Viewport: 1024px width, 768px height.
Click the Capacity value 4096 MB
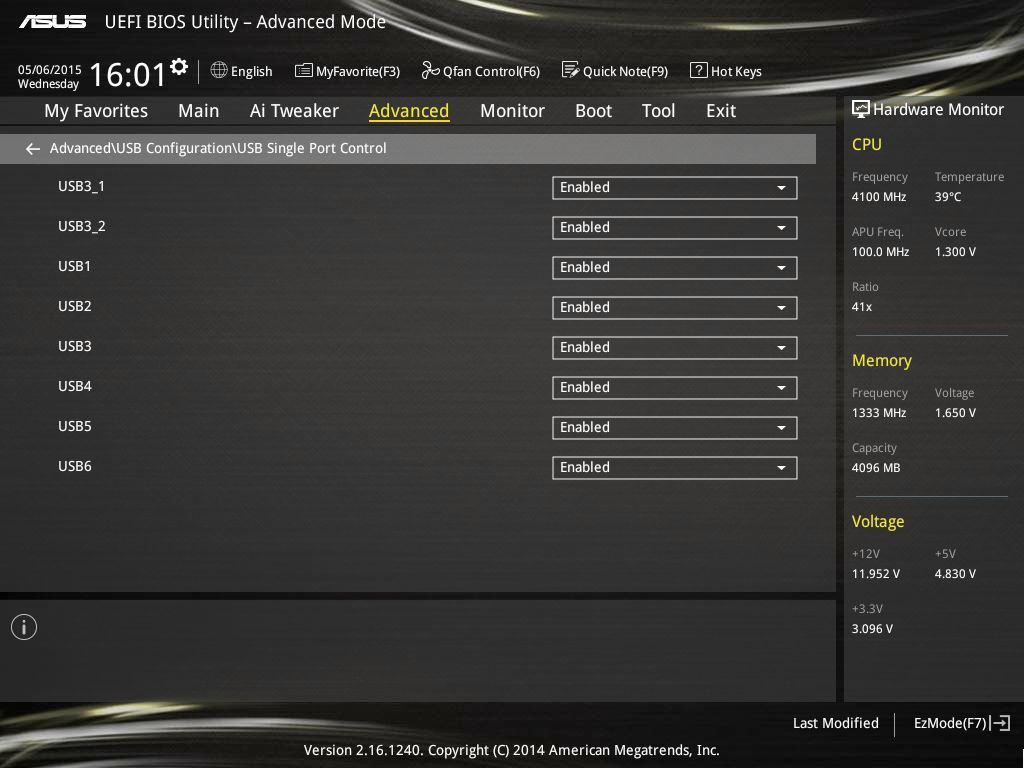tap(876, 468)
